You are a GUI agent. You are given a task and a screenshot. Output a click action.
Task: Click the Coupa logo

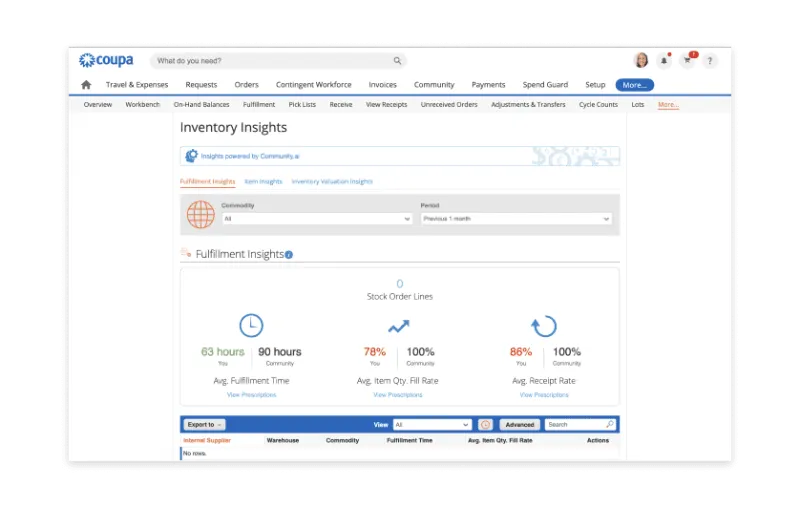click(106, 60)
